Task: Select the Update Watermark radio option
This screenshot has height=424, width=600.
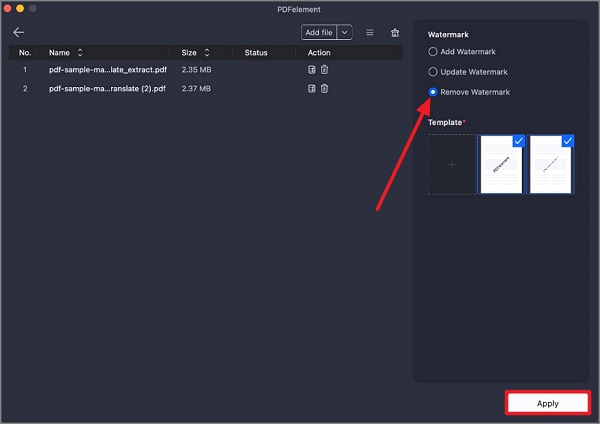Action: pos(432,72)
